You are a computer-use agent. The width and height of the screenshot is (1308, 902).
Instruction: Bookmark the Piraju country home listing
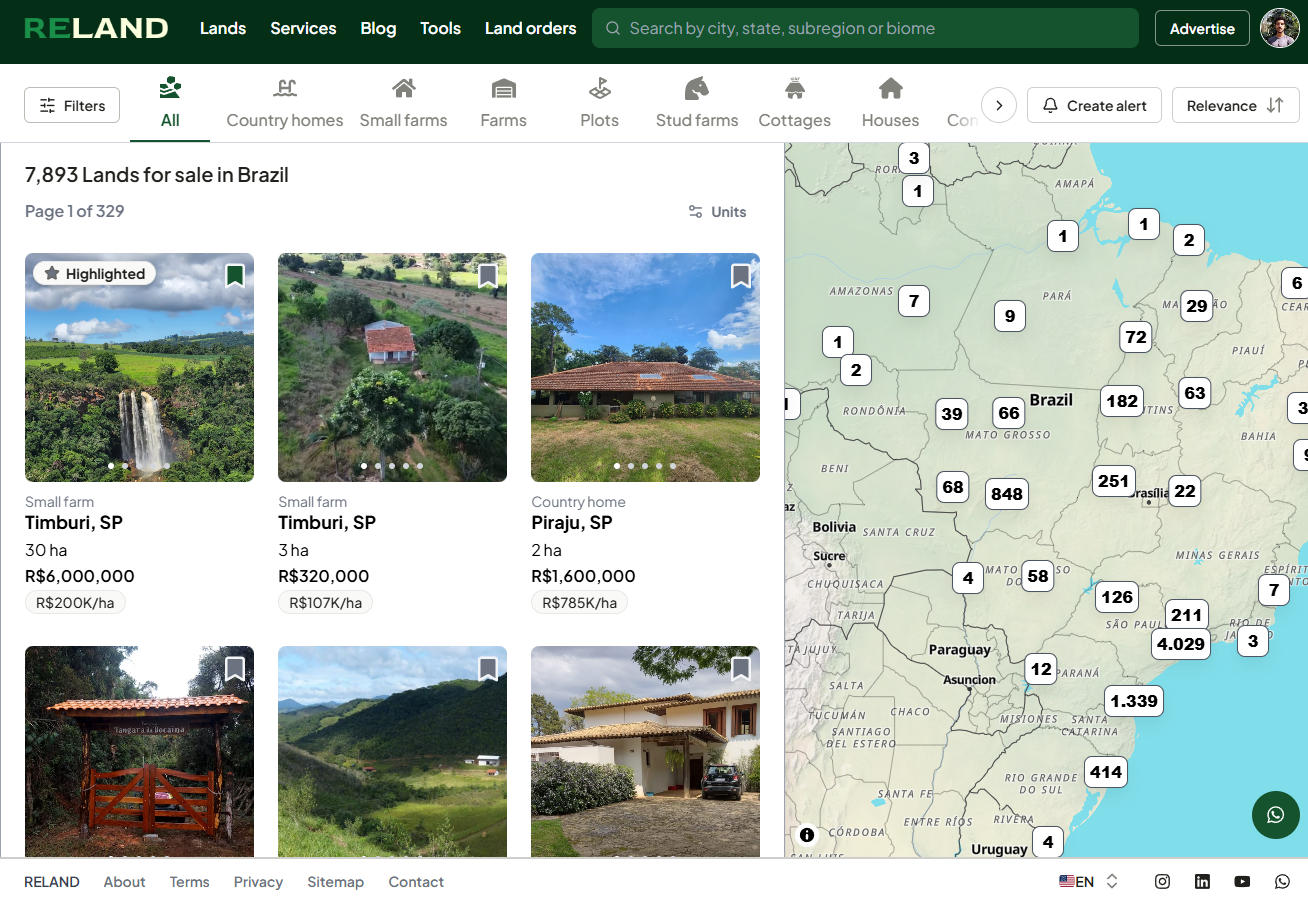[x=741, y=275]
